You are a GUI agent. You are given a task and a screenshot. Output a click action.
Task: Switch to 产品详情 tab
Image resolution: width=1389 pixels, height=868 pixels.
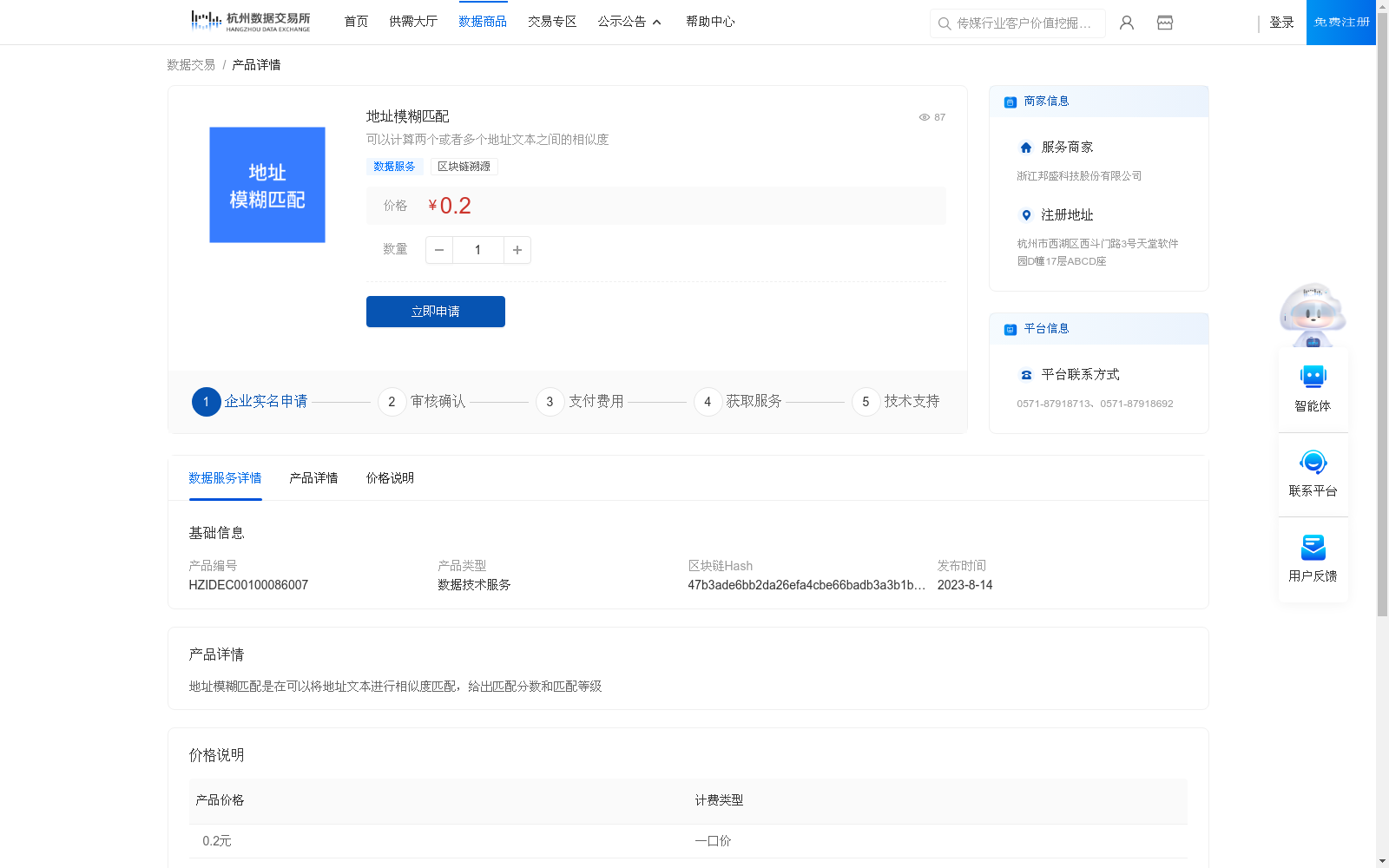tap(313, 478)
